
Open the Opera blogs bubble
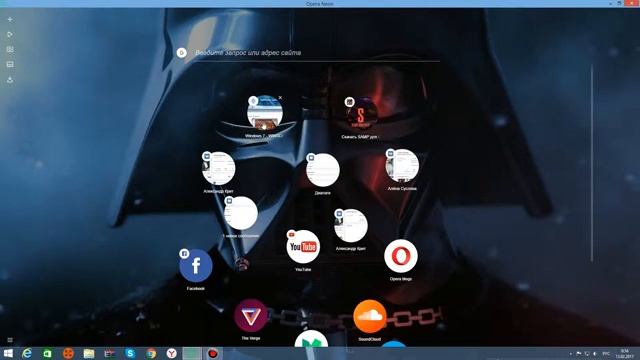(401, 256)
